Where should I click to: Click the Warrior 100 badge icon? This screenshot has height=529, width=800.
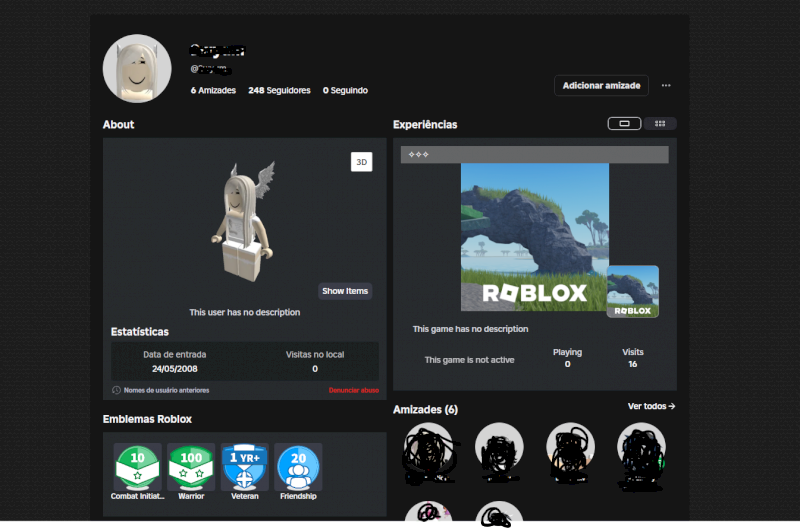pos(191,466)
